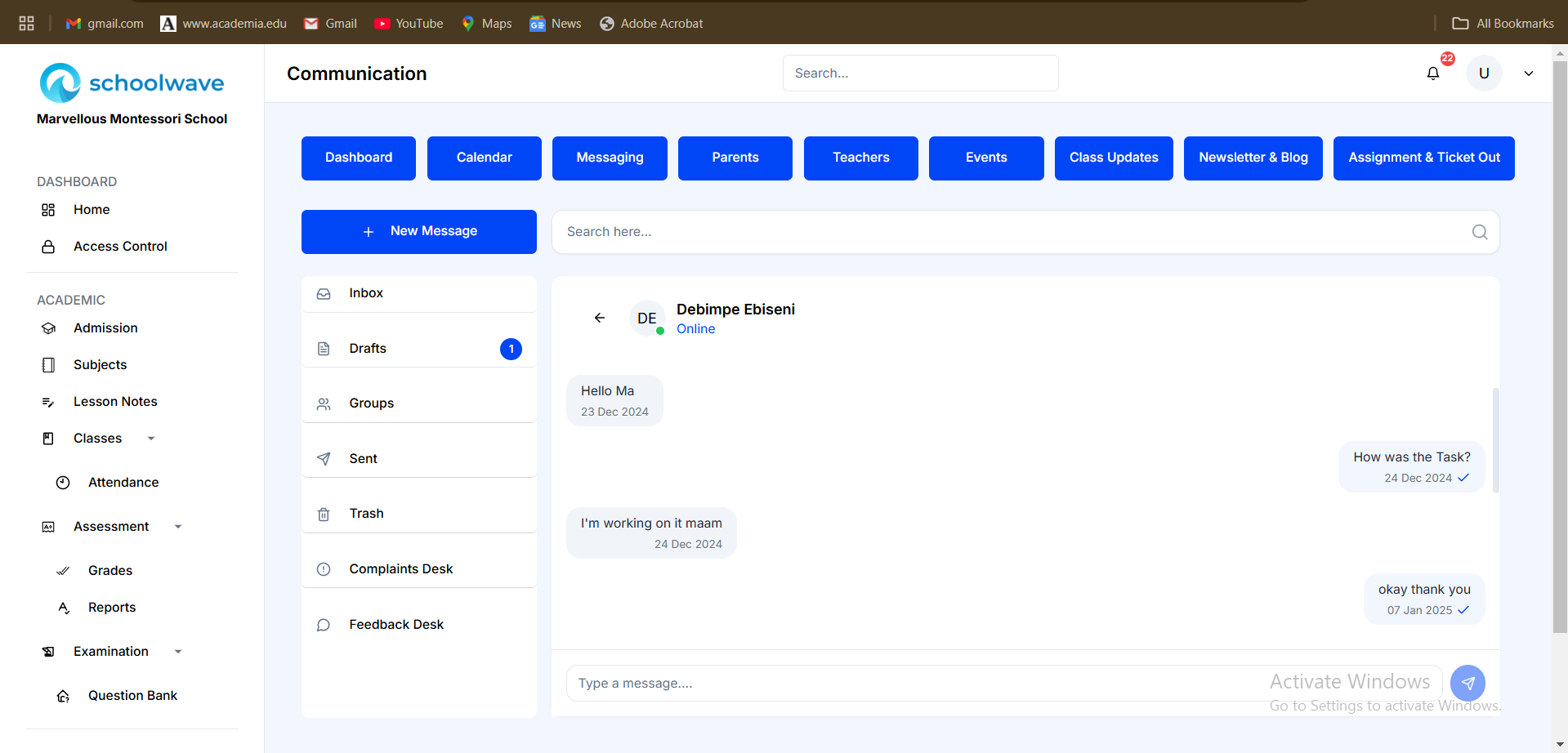Click the back arrow in chat header

click(599, 318)
